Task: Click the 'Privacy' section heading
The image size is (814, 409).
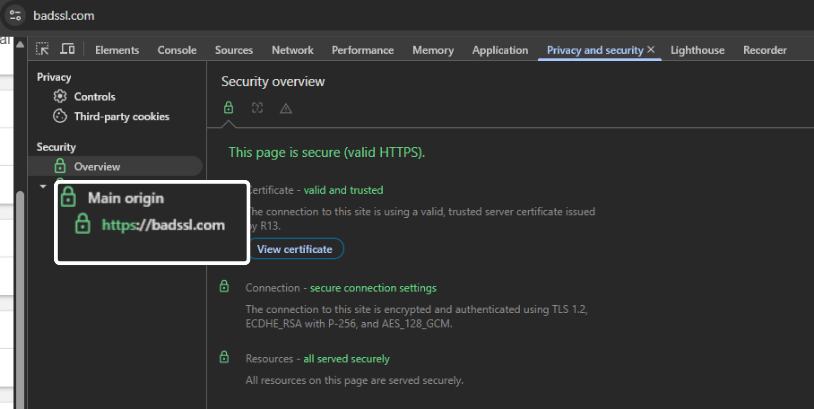Action: pos(54,77)
